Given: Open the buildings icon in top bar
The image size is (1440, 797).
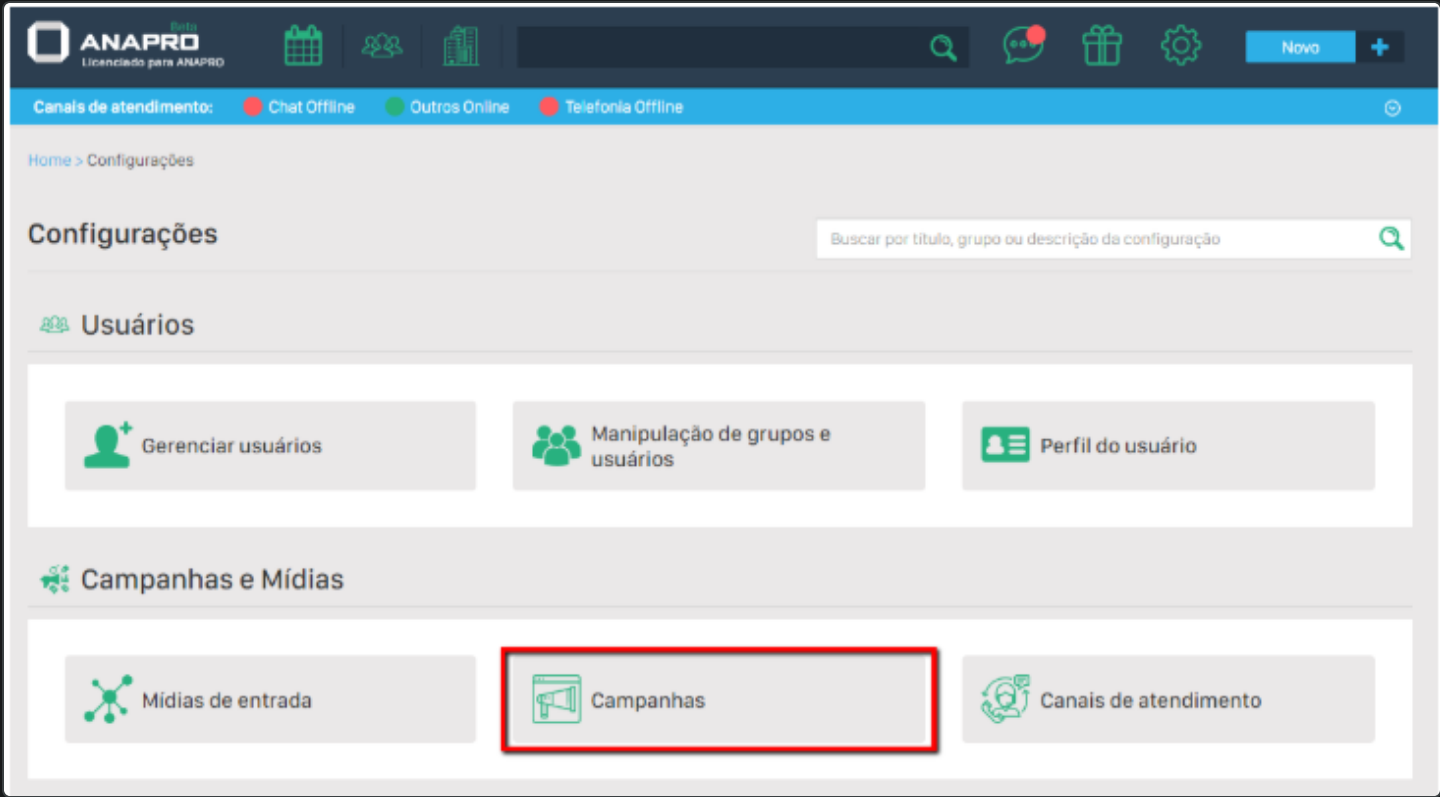Looking at the screenshot, I should (x=460, y=47).
